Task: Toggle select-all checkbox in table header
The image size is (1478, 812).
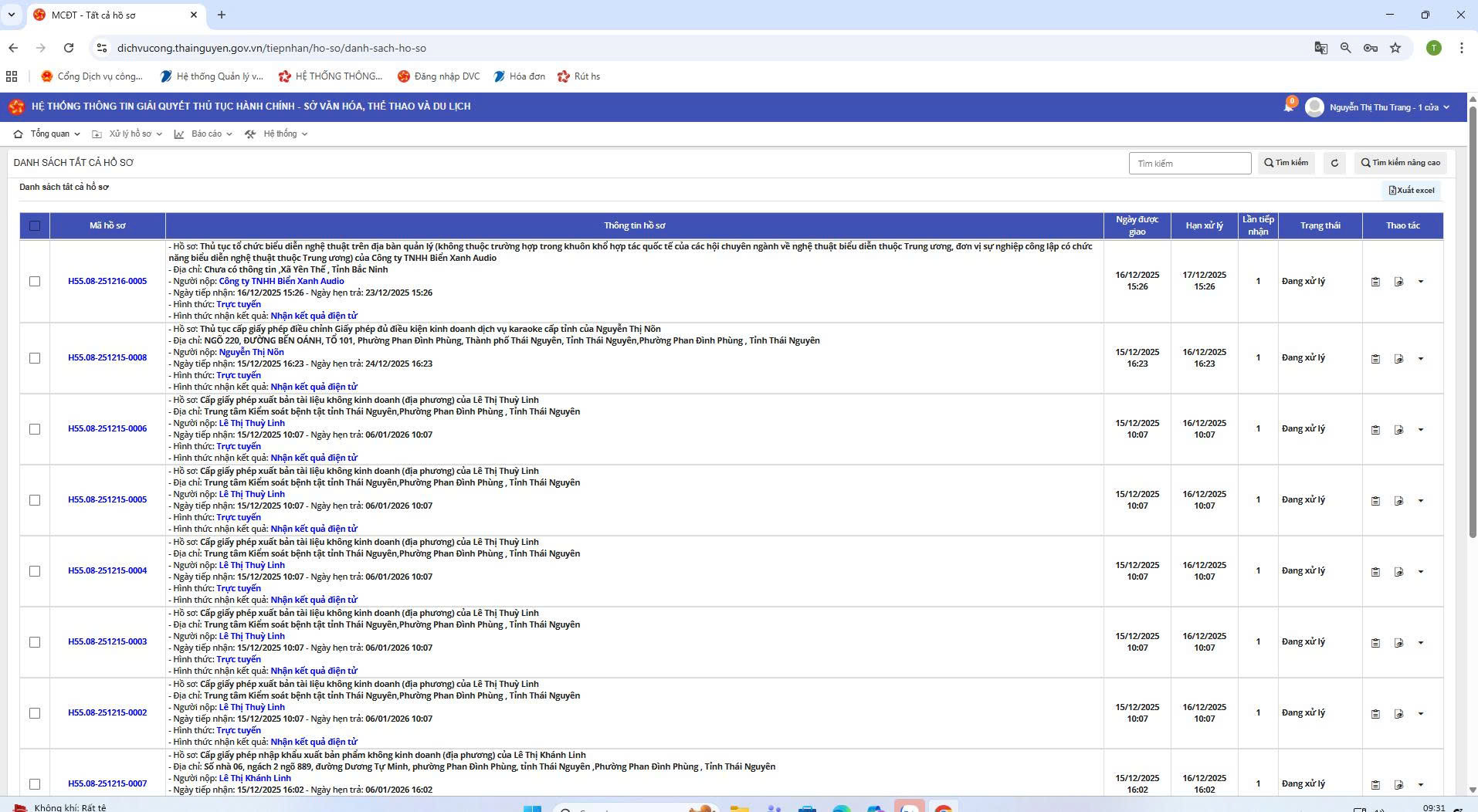Action: (x=35, y=225)
